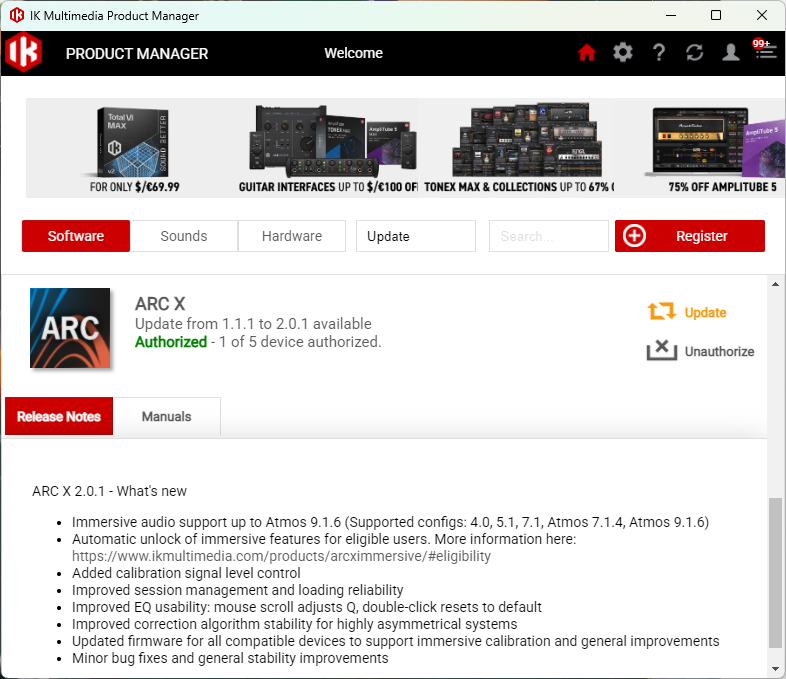
Task: Click the ARC X product artwork
Action: coord(70,328)
